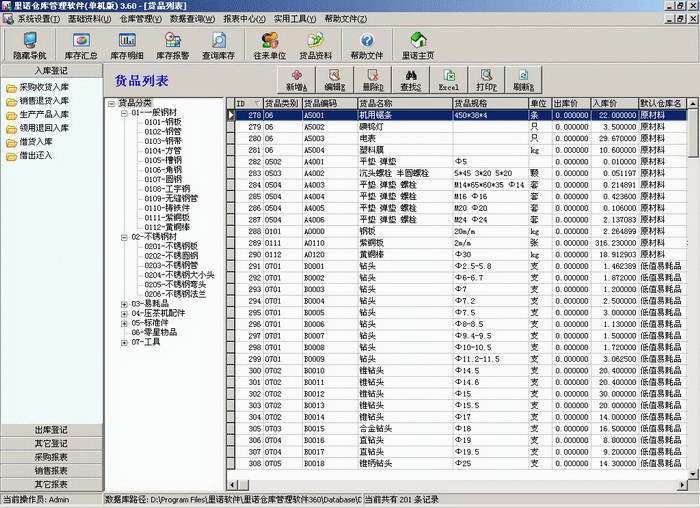Select 0108-工字钢 in category tree
This screenshot has width=700, height=508.
coord(168,189)
